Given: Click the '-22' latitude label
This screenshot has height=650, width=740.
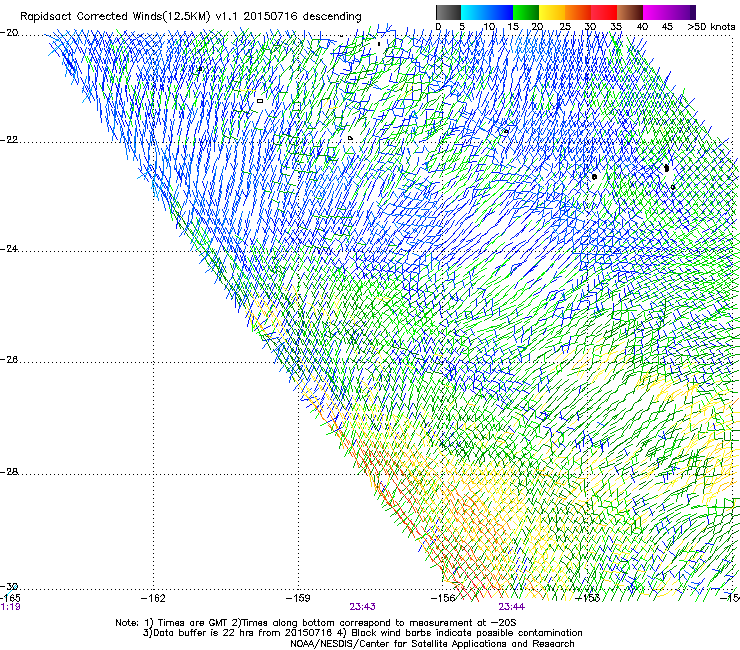Looking at the screenshot, I should click(x=9, y=140).
